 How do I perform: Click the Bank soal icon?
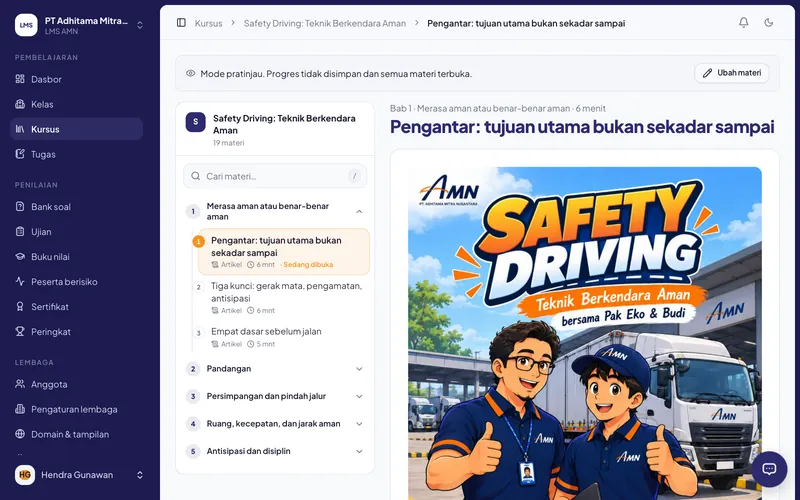click(x=20, y=207)
